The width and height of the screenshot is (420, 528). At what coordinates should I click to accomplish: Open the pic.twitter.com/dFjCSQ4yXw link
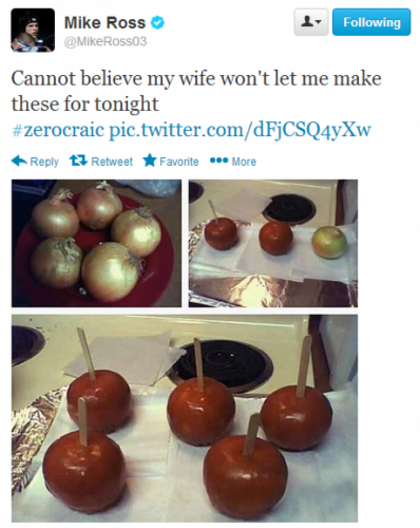coord(240,130)
